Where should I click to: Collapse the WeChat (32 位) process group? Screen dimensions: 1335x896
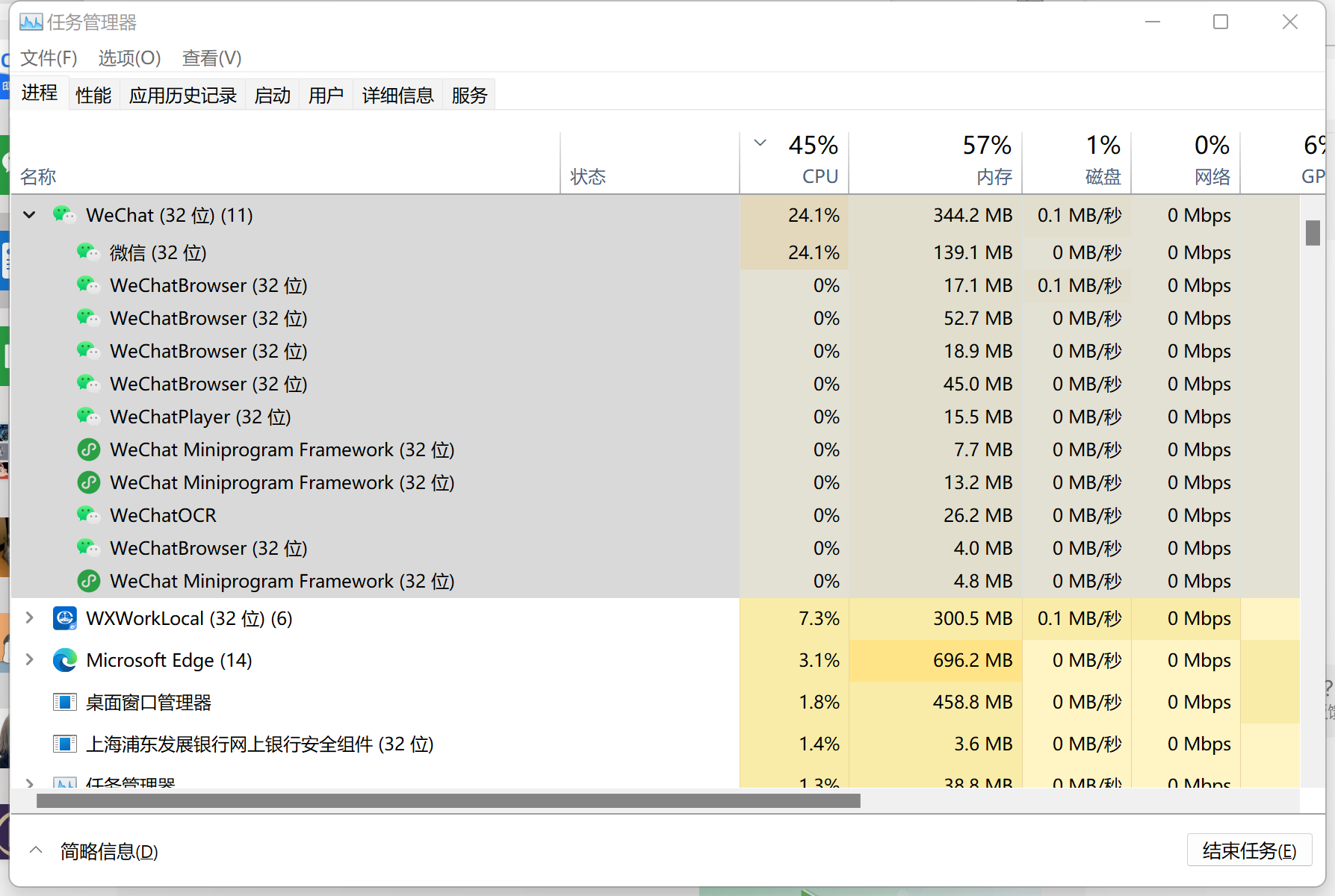point(29,215)
